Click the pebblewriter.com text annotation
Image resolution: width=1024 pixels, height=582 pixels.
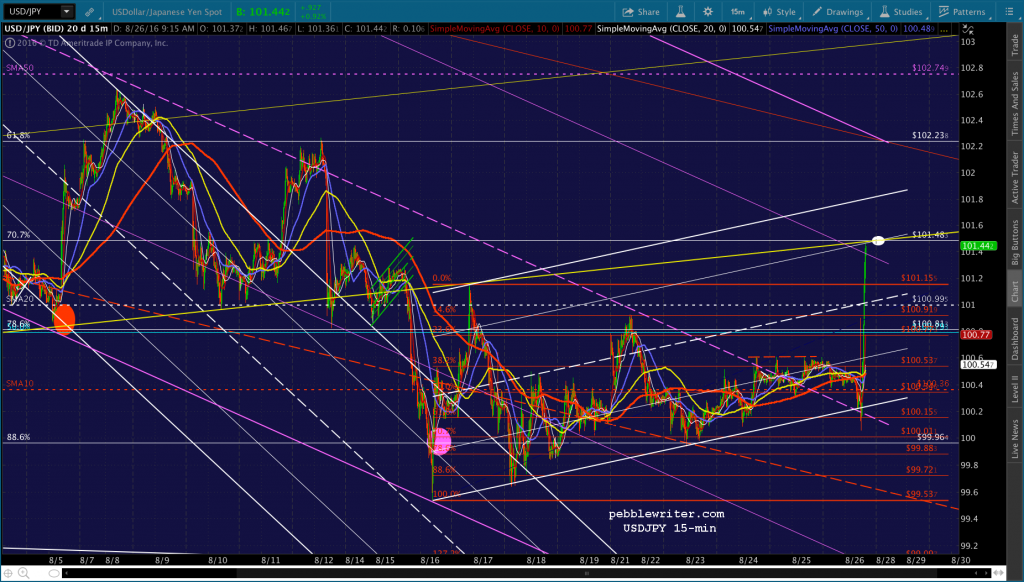coord(666,514)
